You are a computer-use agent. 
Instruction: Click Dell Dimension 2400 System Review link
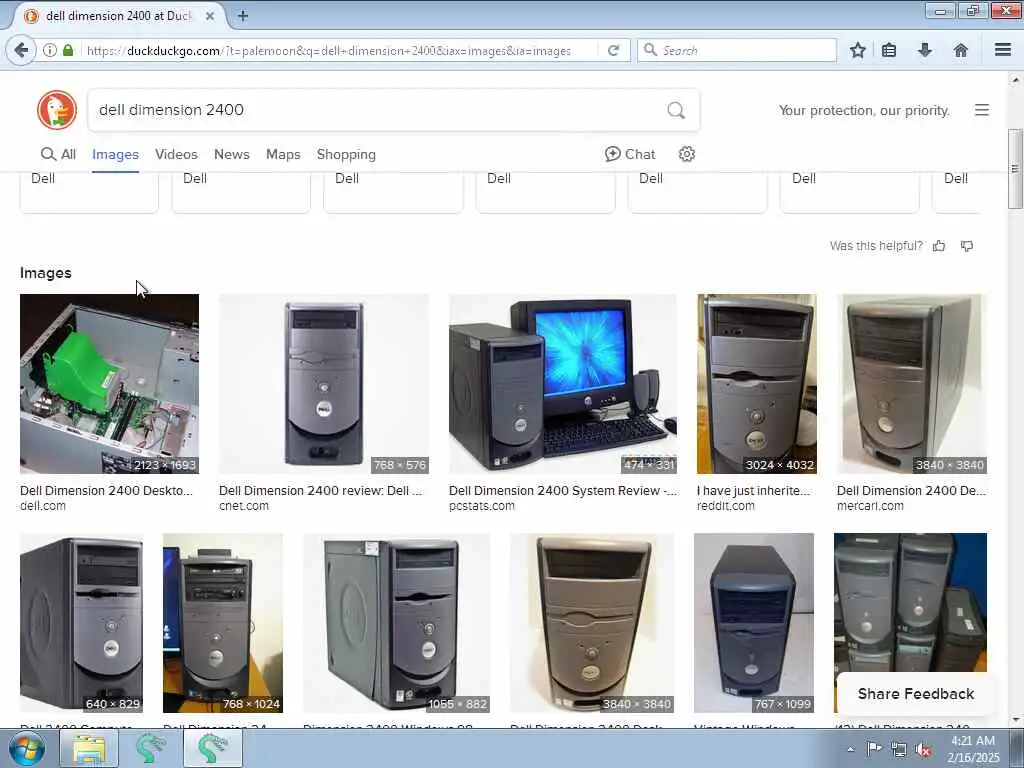pos(563,490)
